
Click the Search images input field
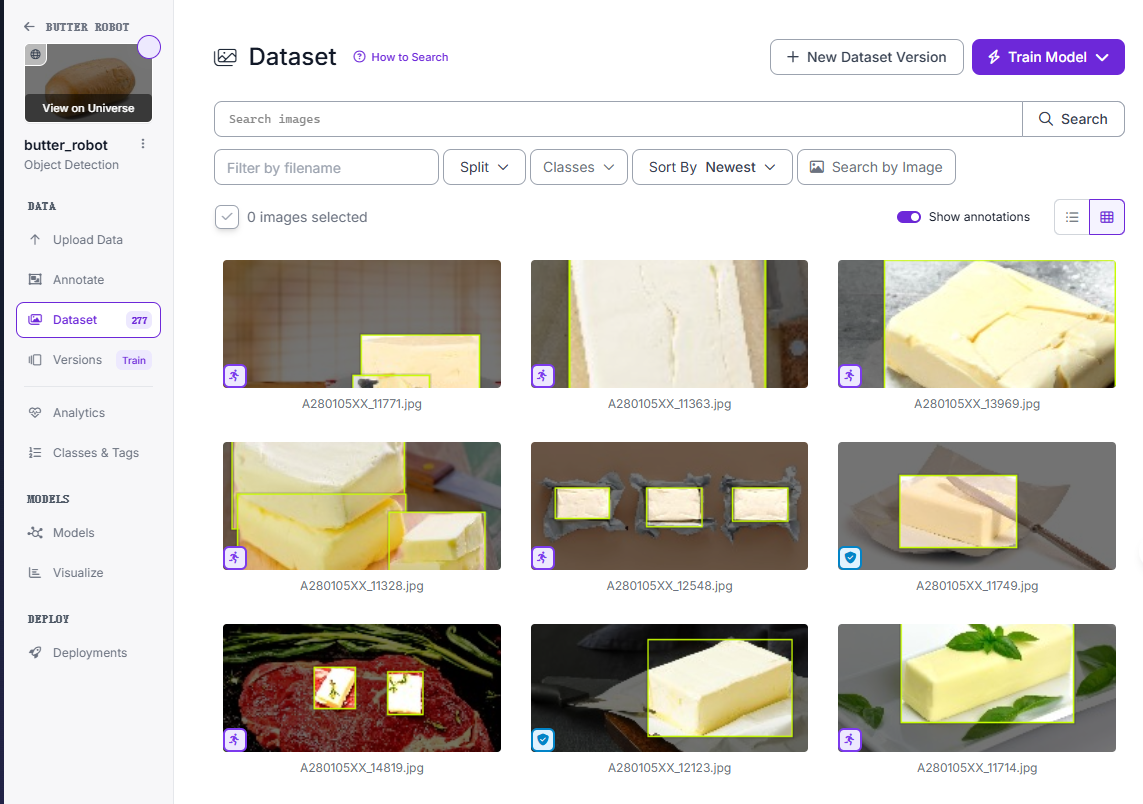pyautogui.click(x=618, y=119)
